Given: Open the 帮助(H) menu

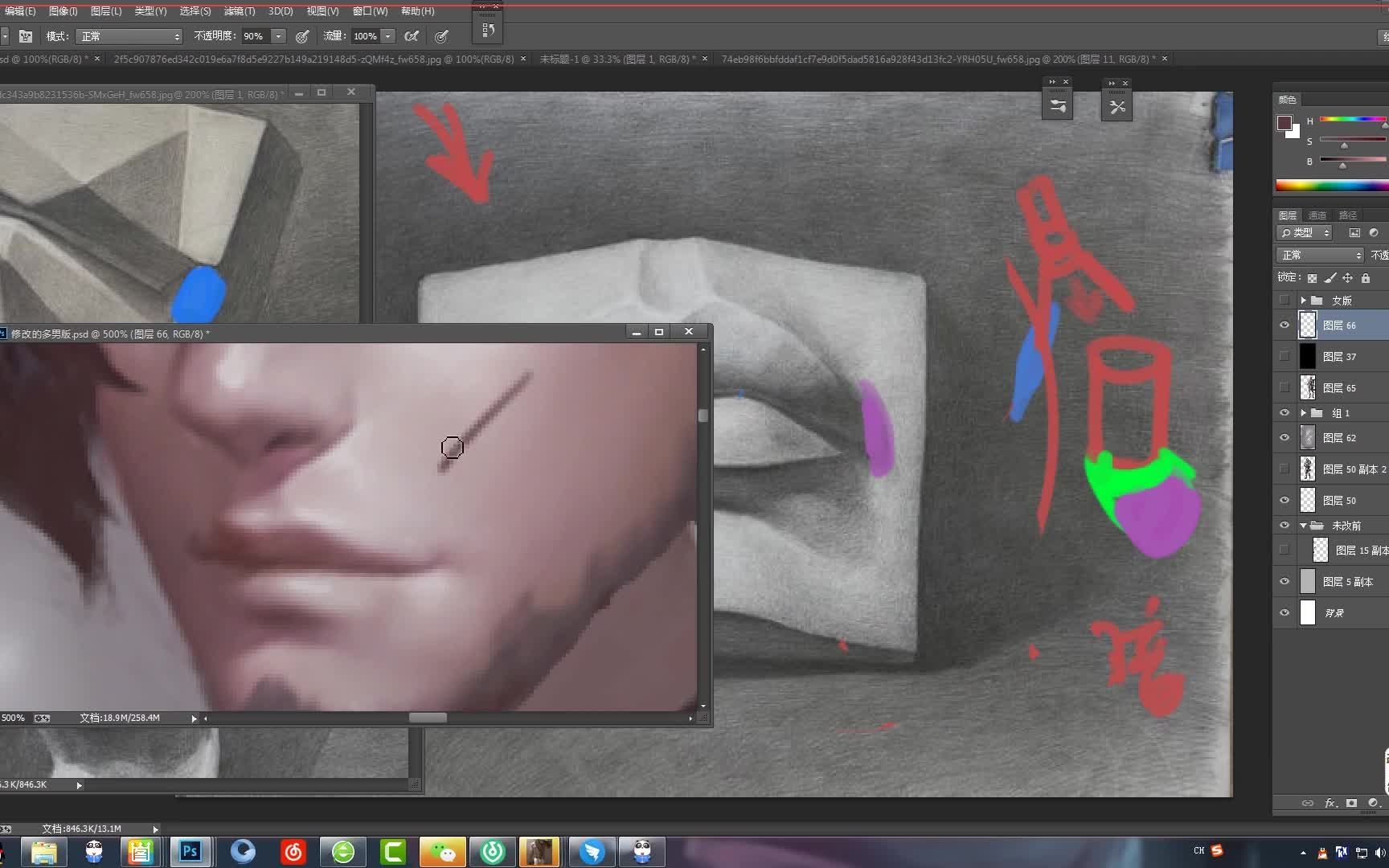Looking at the screenshot, I should click(x=418, y=11).
